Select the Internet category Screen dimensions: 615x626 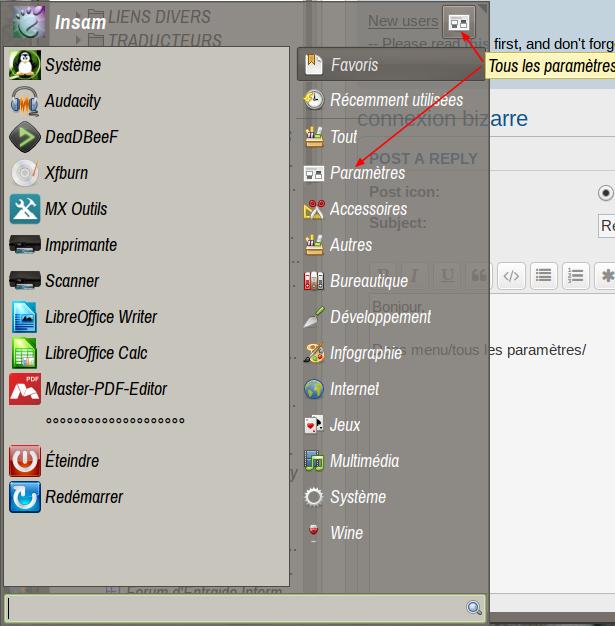point(391,389)
